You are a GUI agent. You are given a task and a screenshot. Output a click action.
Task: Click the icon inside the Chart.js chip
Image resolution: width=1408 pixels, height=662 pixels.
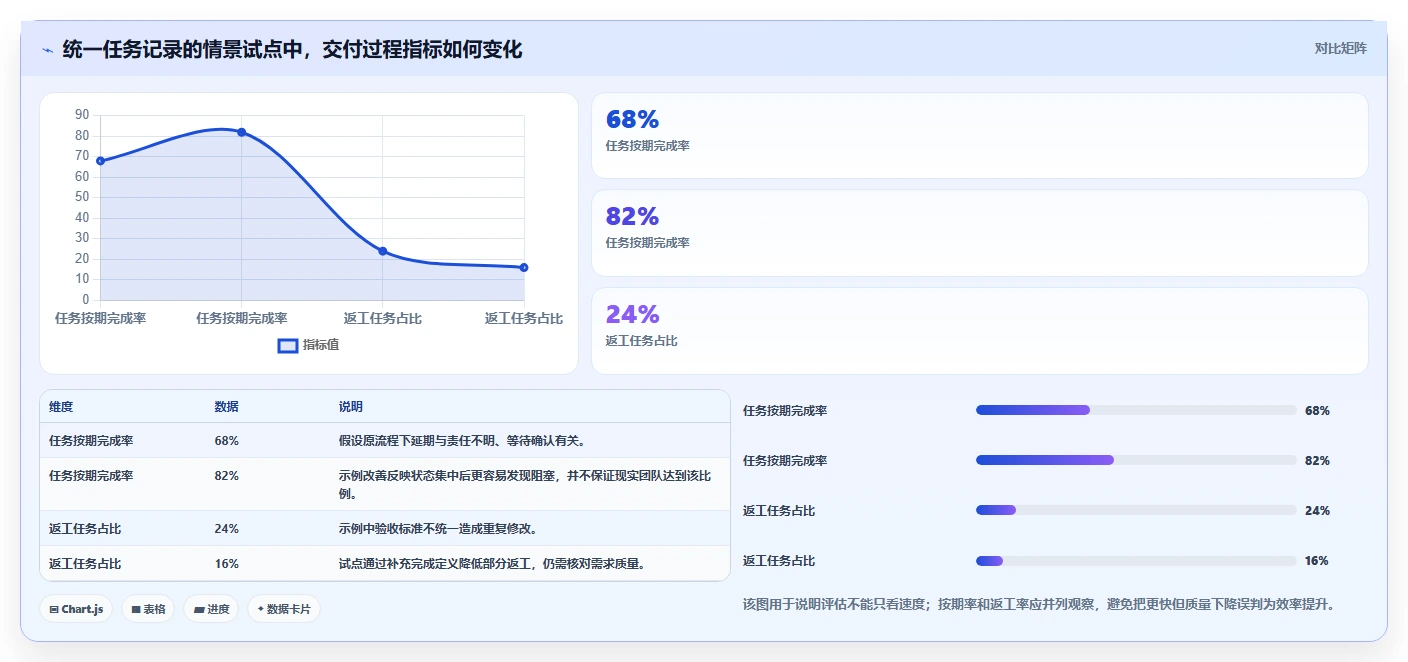click(x=54, y=609)
